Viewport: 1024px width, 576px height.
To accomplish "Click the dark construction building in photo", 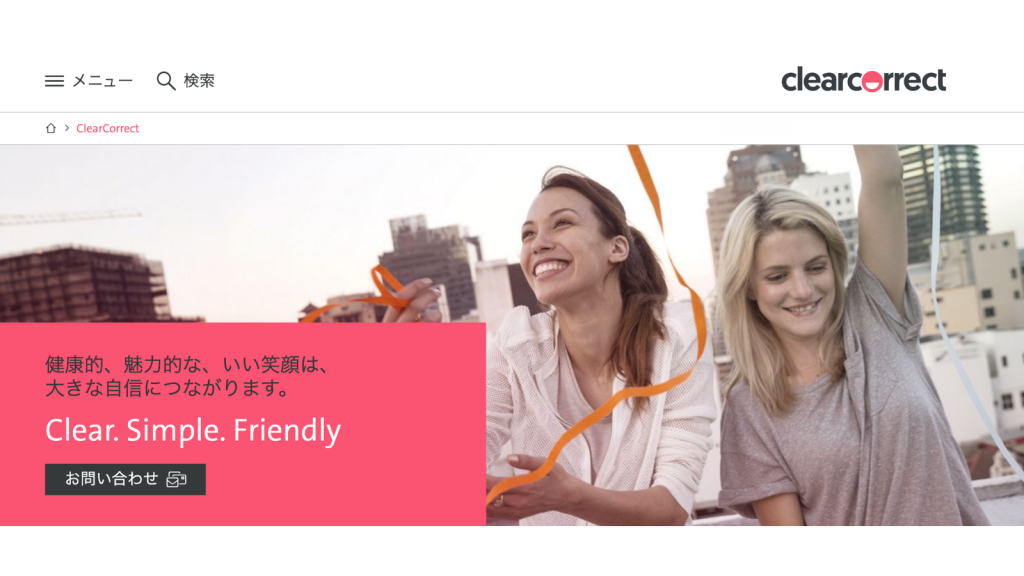I will (x=82, y=284).
